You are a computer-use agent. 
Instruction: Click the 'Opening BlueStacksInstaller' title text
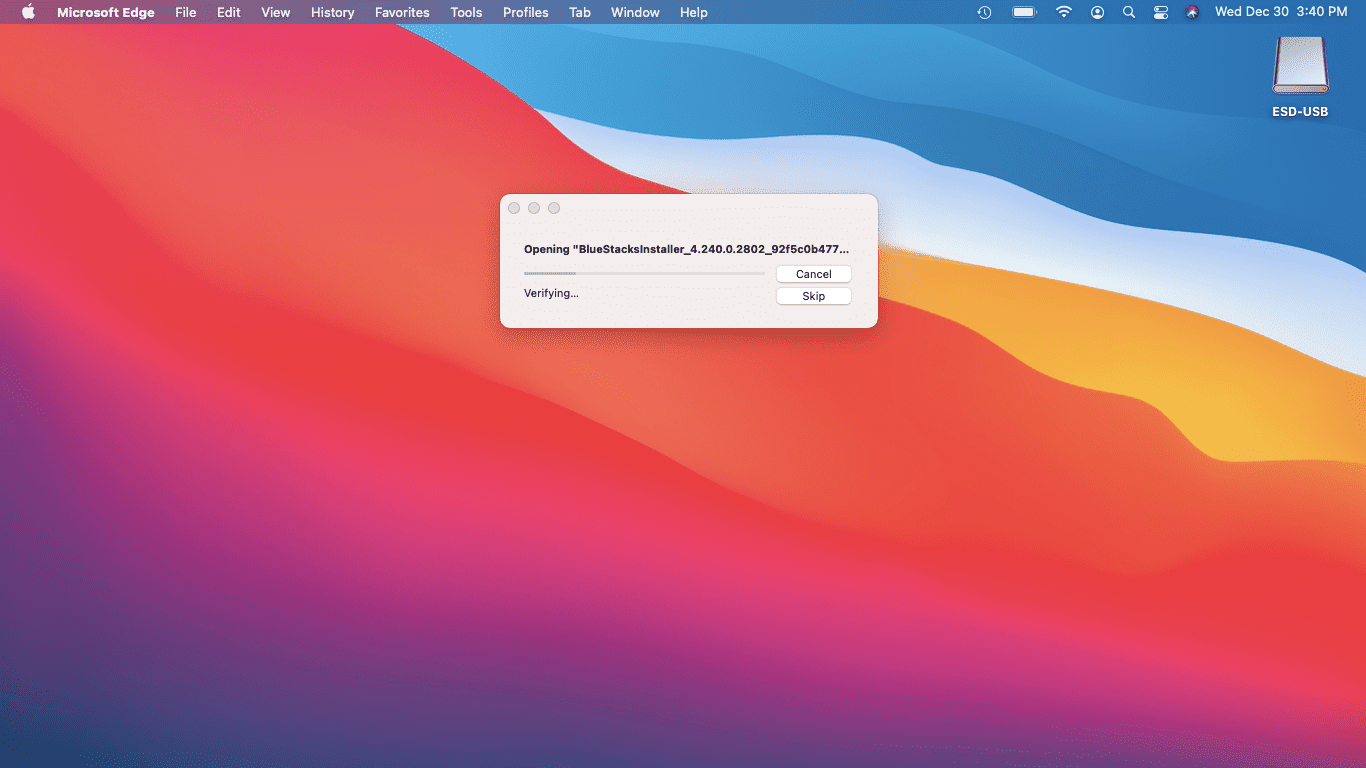tap(687, 248)
